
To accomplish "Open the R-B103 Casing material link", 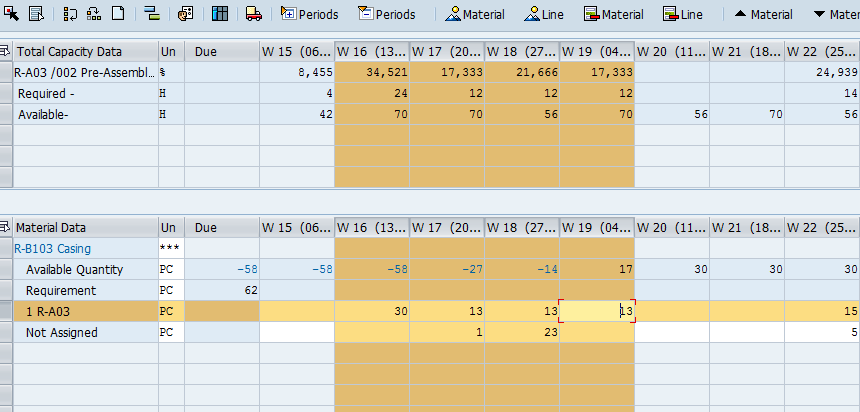I will tap(53, 249).
